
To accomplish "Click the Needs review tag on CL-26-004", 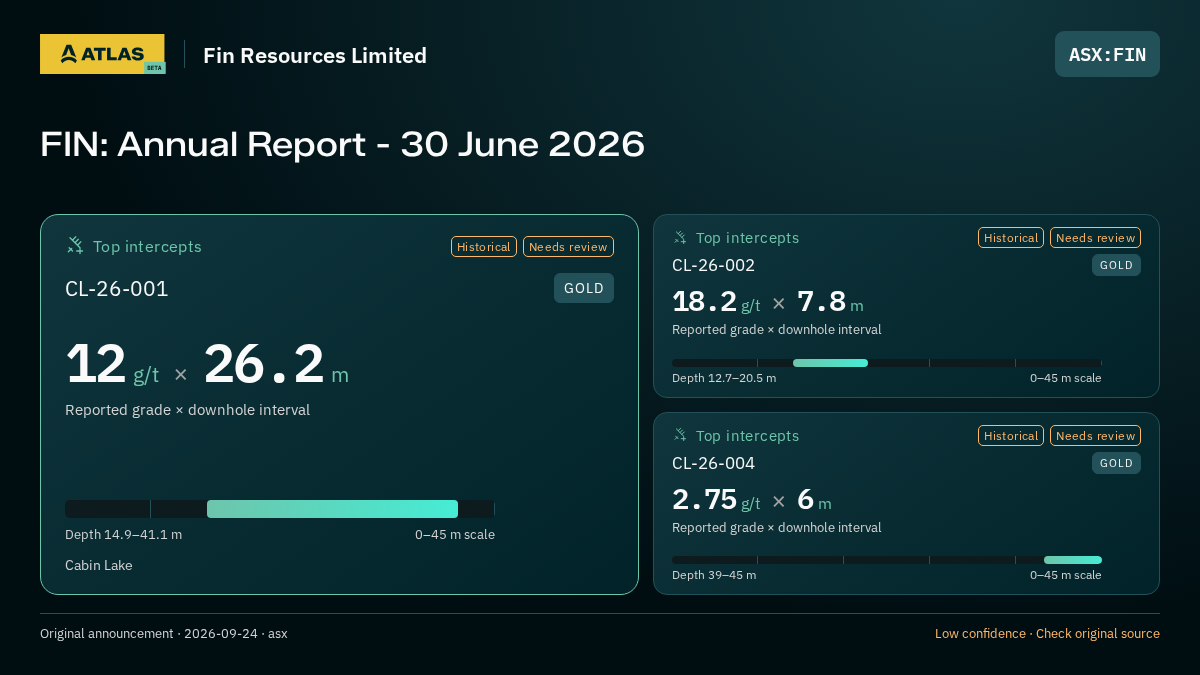I will [x=1095, y=436].
